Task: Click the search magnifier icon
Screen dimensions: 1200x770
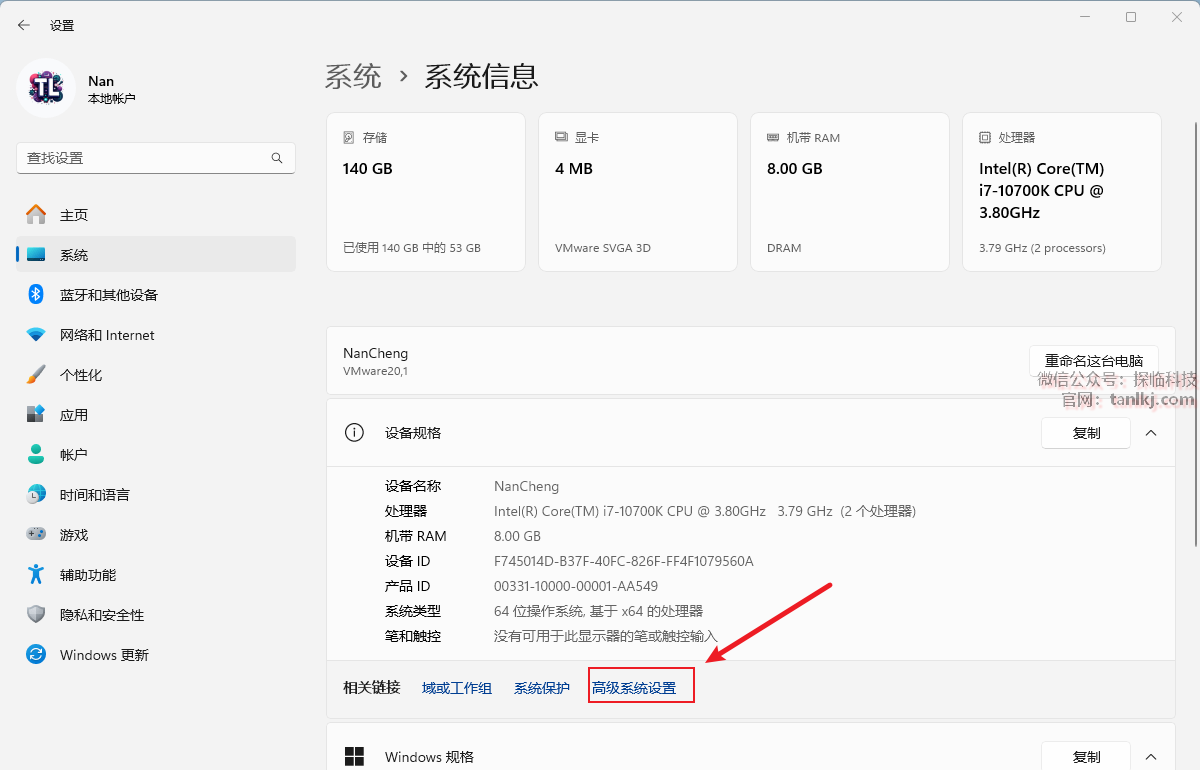Action: point(277,158)
